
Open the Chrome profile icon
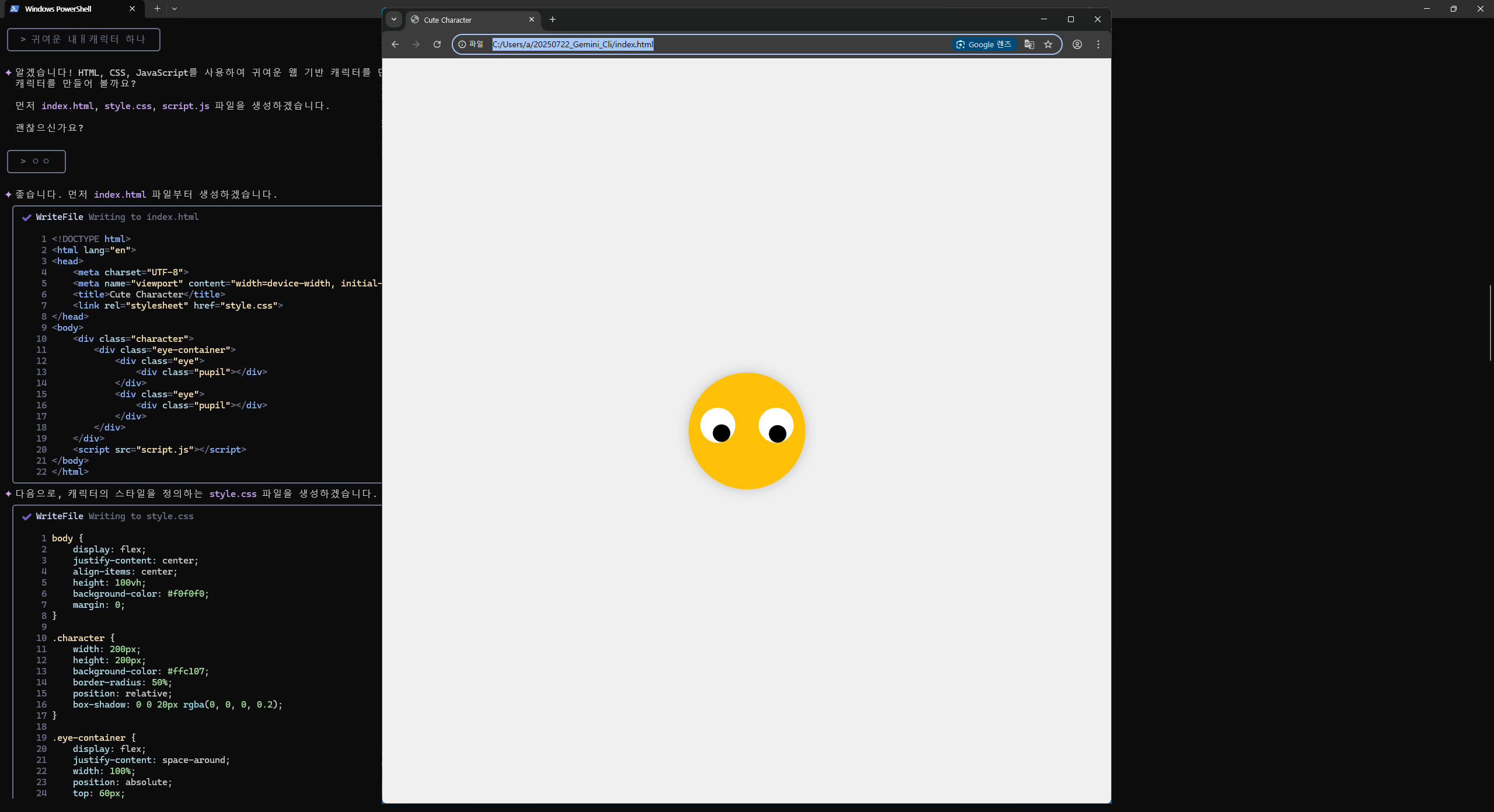click(1077, 44)
